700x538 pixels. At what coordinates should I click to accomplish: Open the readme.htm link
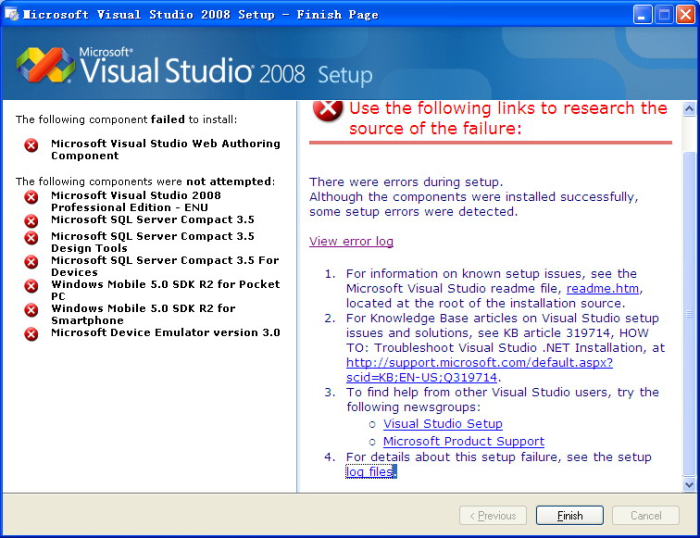603,289
